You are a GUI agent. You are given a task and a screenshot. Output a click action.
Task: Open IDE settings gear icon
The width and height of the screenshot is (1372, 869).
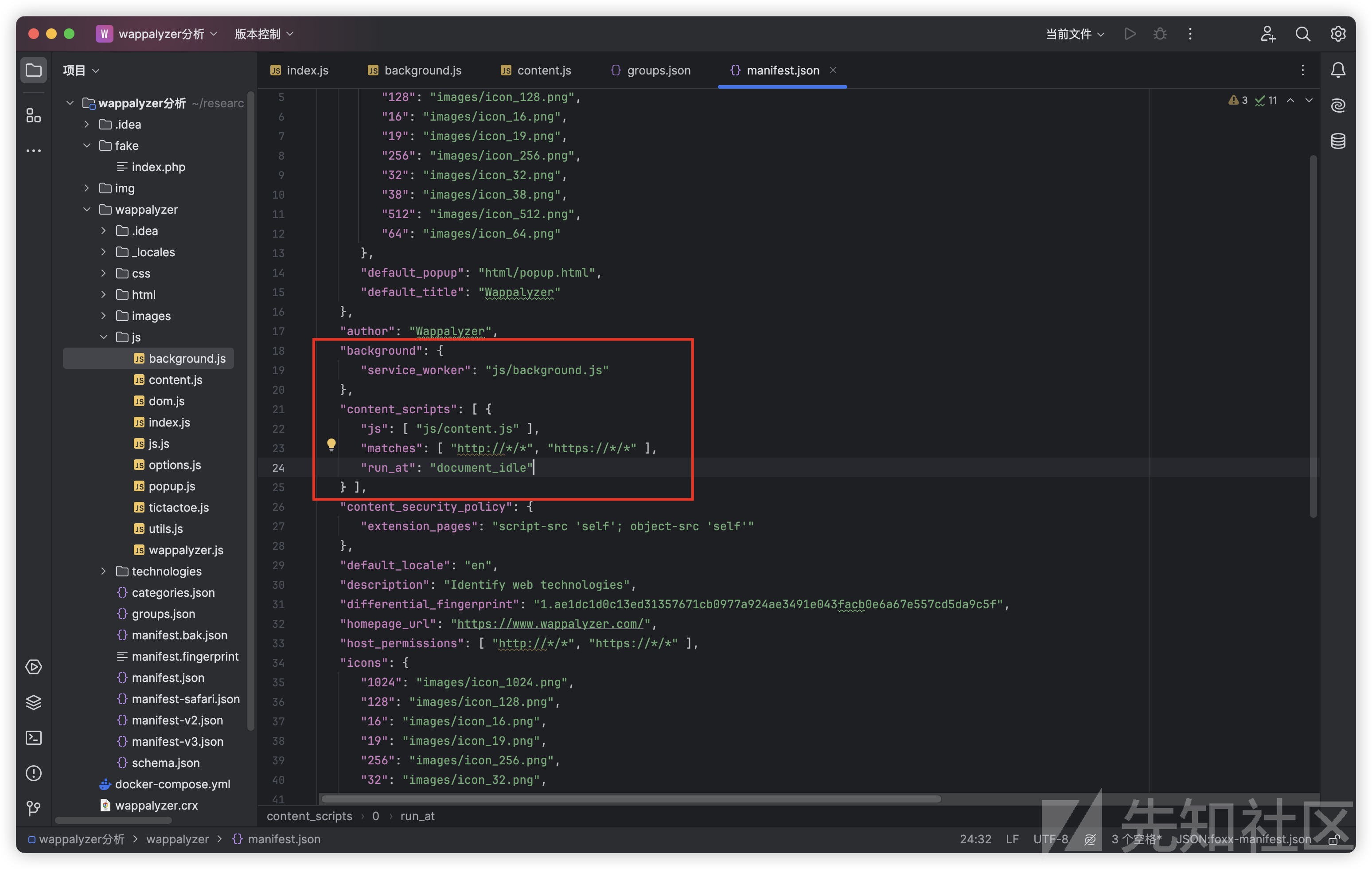pos(1338,34)
